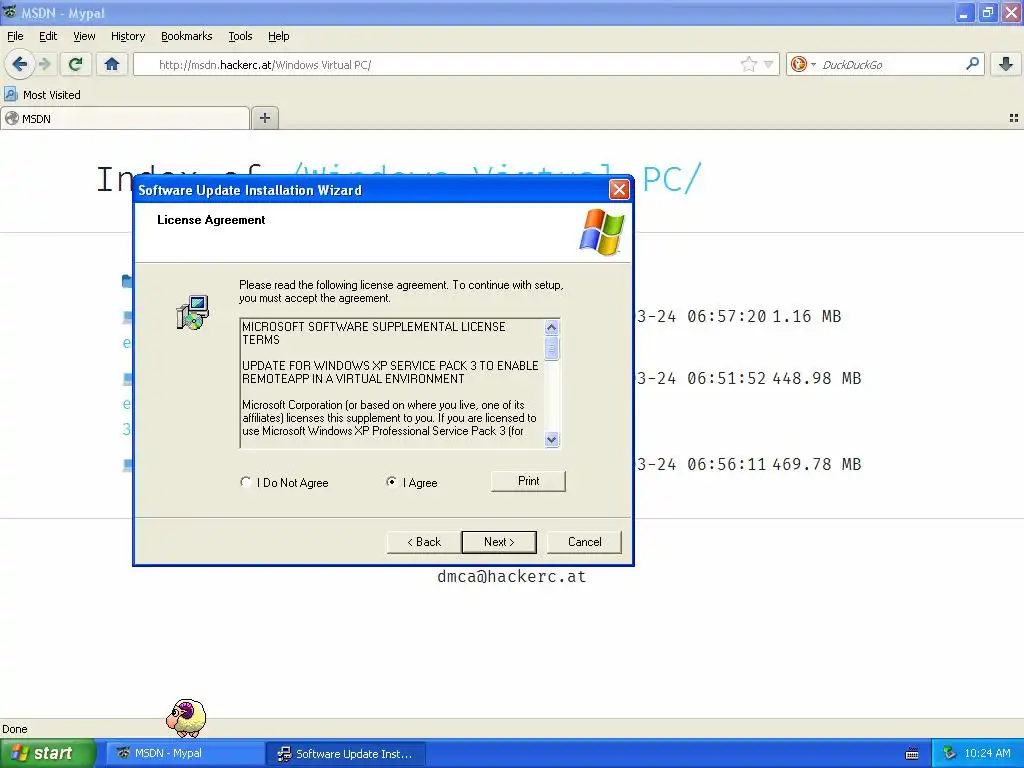This screenshot has height=768, width=1024.
Task: Expand the URL history dropdown arrow
Action: click(769, 64)
